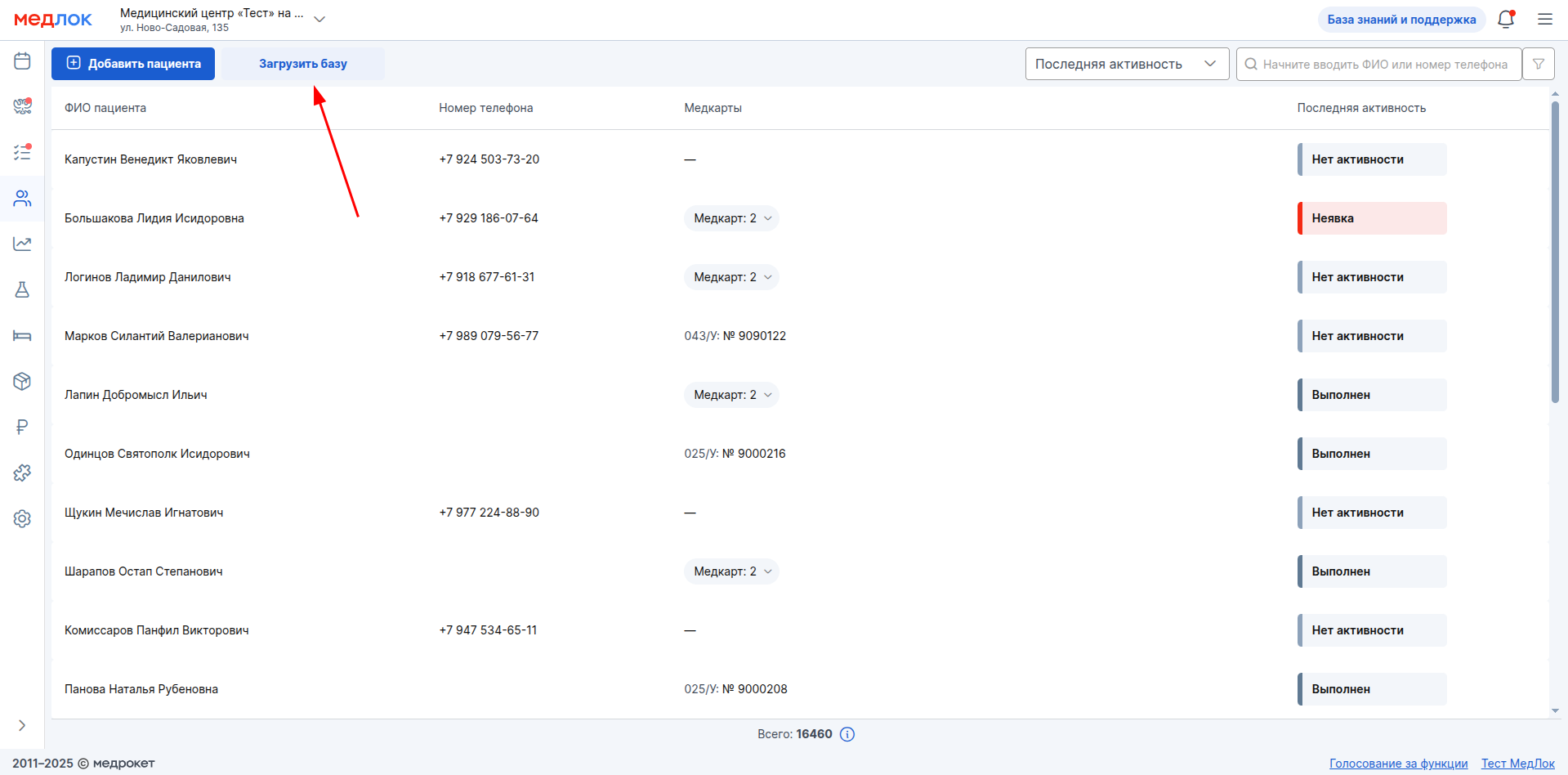Open patient Большакова Лидия Исидоровна
Screen dimensions: 1568x775
[x=154, y=218]
